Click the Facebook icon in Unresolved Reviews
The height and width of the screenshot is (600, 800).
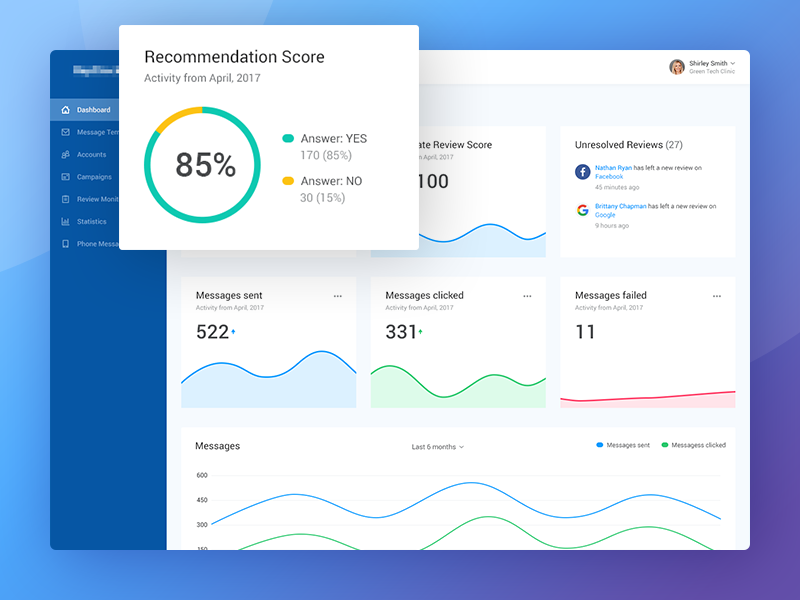pyautogui.click(x=582, y=172)
